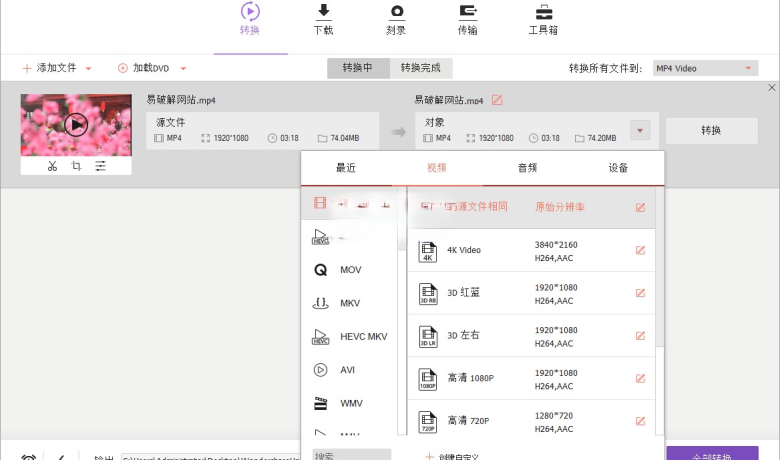This screenshot has height=460, width=780.
Task: Select the 与源文件相同 original resolution preset
Action: click(x=531, y=207)
